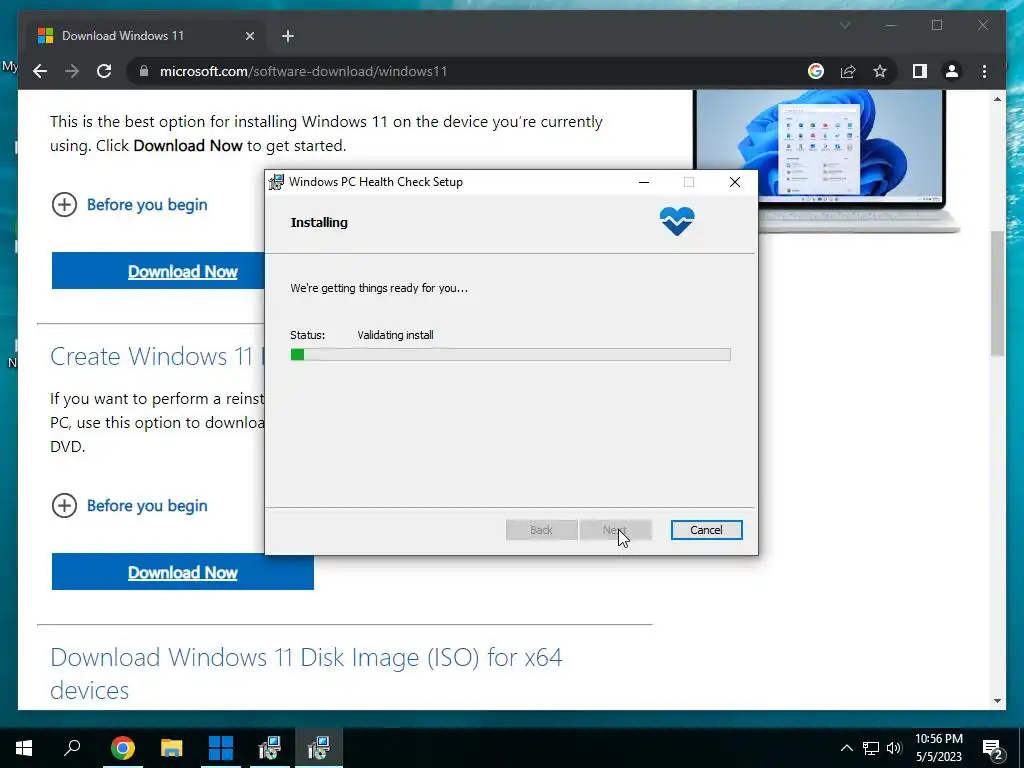Open Chrome side panel

[x=920, y=71]
